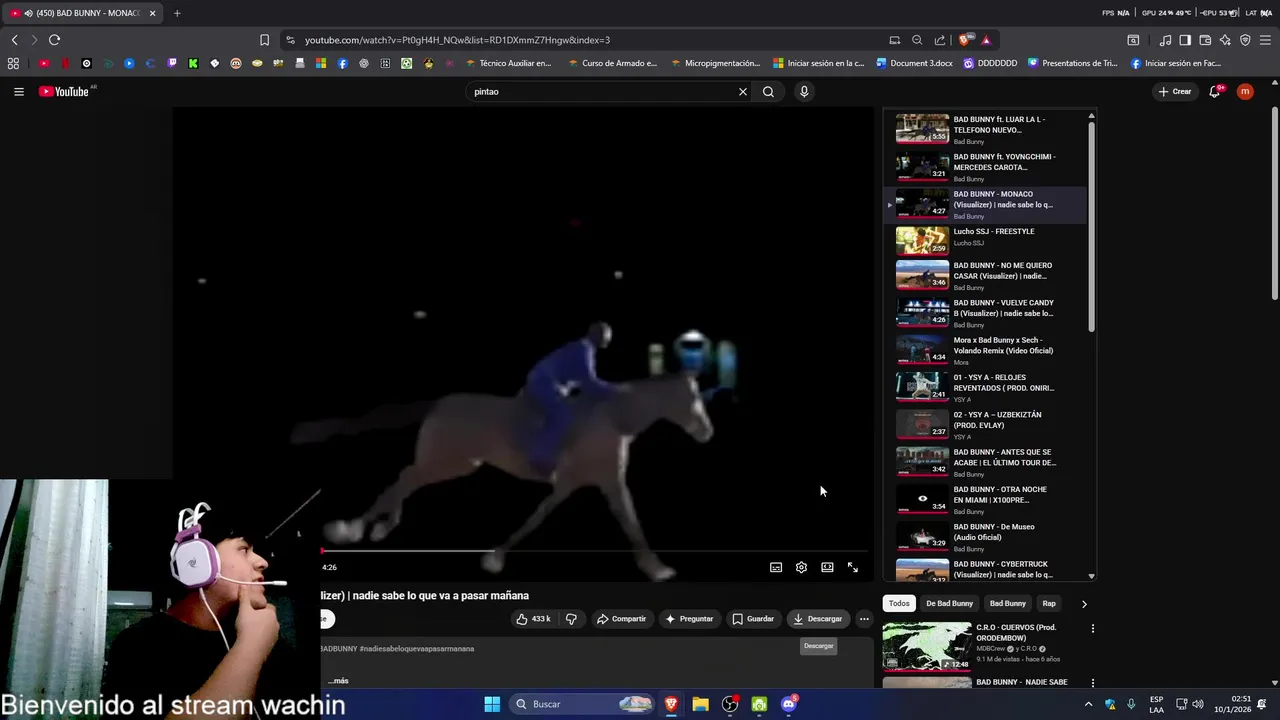Dislike the video
Image resolution: width=1280 pixels, height=720 pixels.
point(571,619)
